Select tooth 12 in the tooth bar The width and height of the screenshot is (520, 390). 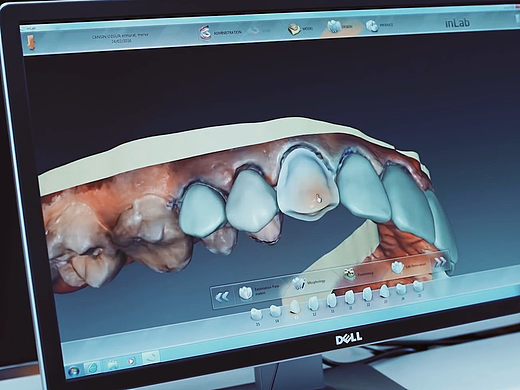(x=313, y=305)
